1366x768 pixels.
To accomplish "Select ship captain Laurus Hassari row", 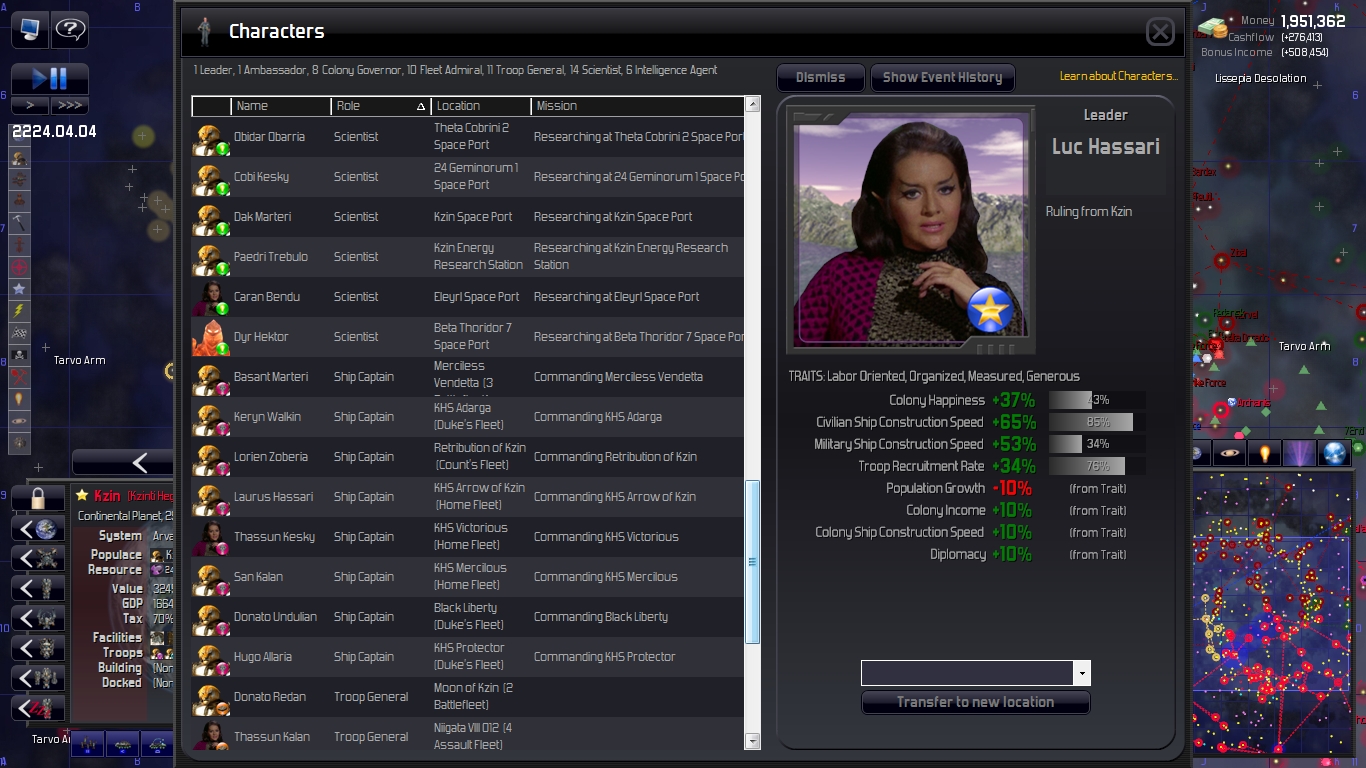I will coord(468,497).
